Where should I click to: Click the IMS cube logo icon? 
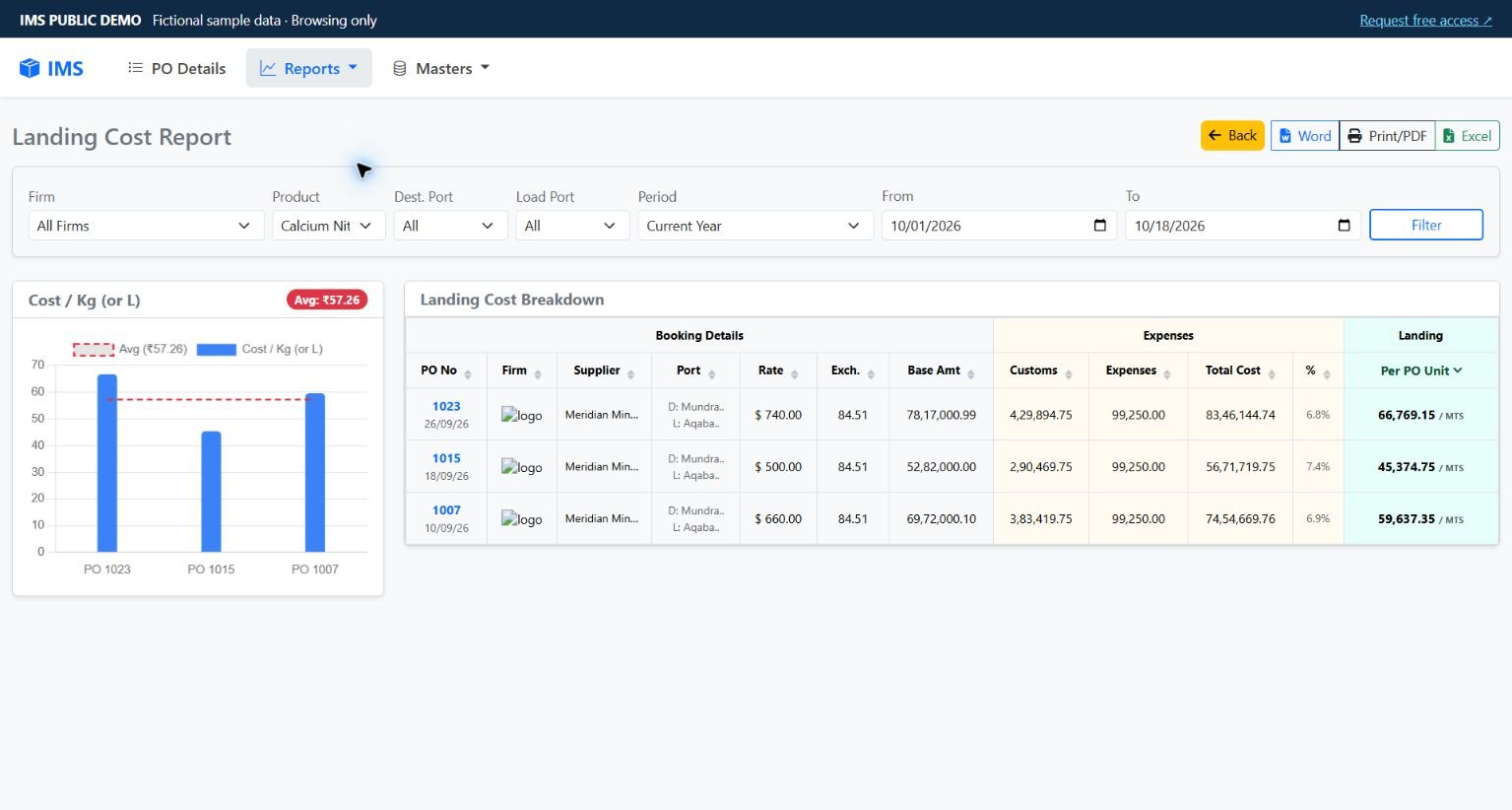pos(30,68)
